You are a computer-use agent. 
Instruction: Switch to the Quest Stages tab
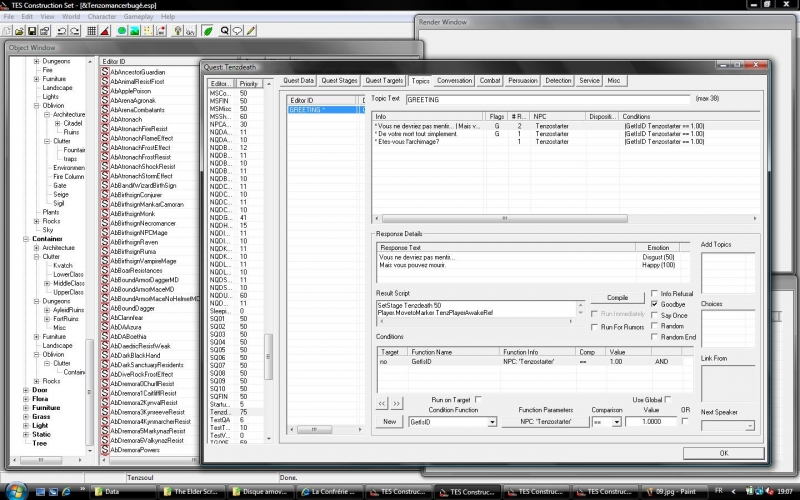click(339, 81)
